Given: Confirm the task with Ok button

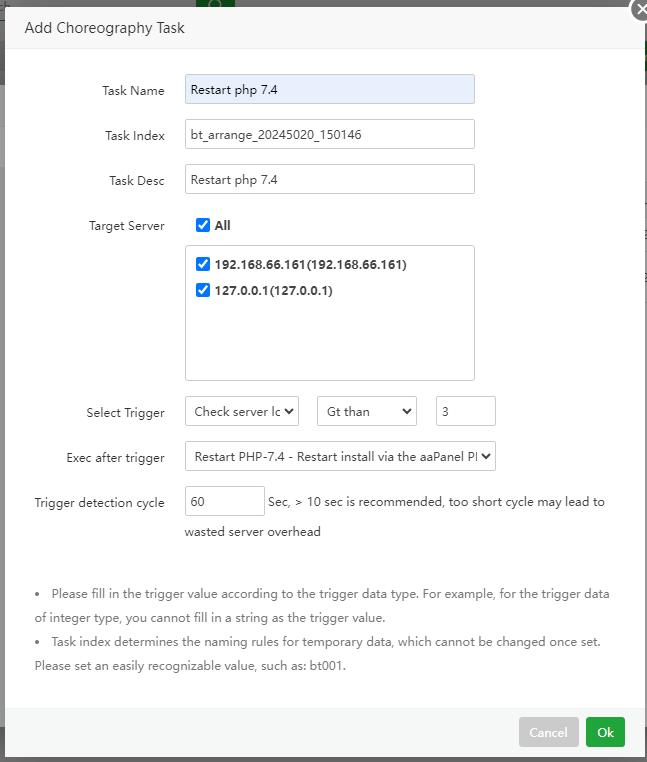Looking at the screenshot, I should (x=605, y=732).
